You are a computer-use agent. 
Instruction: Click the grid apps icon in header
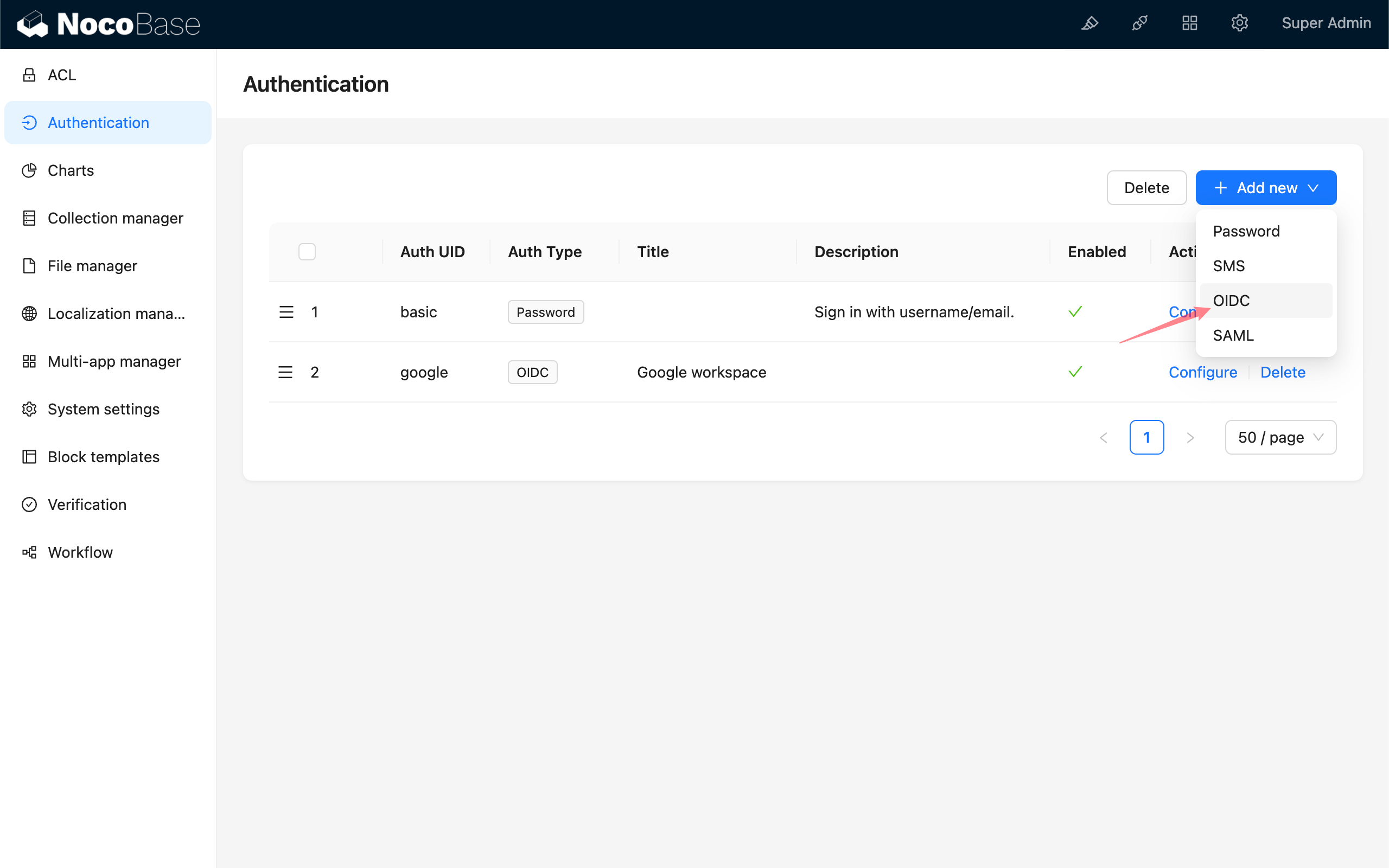click(1189, 23)
